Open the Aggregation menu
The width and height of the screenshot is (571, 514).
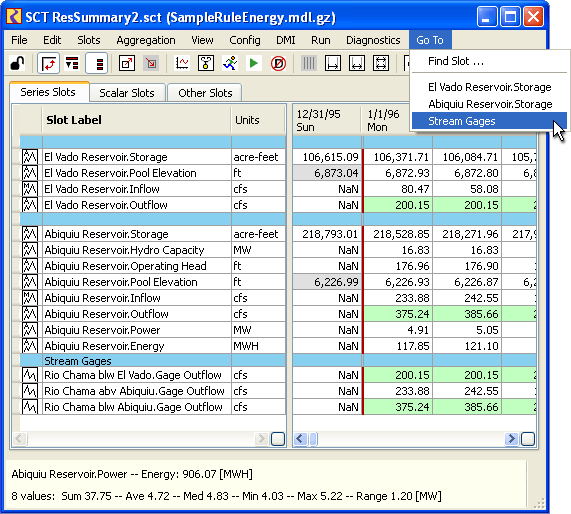point(146,40)
